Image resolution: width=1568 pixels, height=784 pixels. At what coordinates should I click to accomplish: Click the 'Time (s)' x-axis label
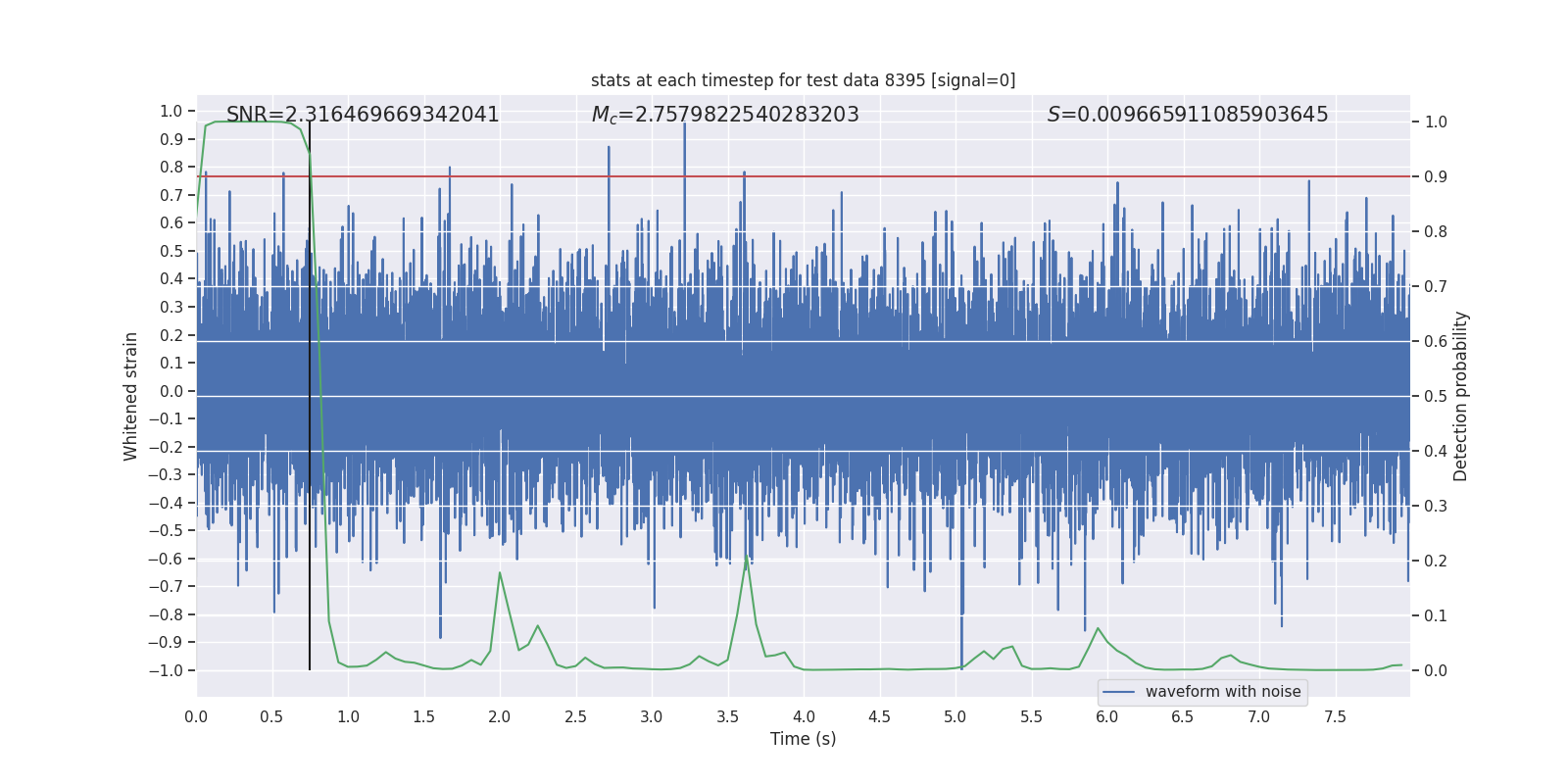pyautogui.click(x=803, y=739)
